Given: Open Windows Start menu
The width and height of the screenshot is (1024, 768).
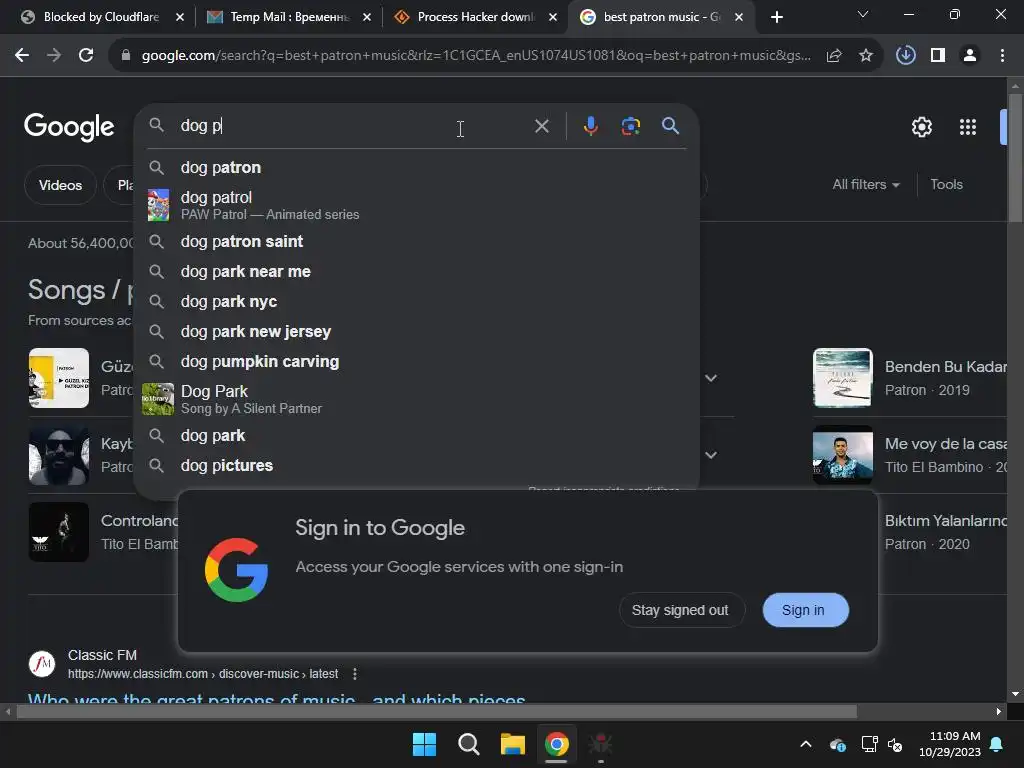Looking at the screenshot, I should [424, 744].
